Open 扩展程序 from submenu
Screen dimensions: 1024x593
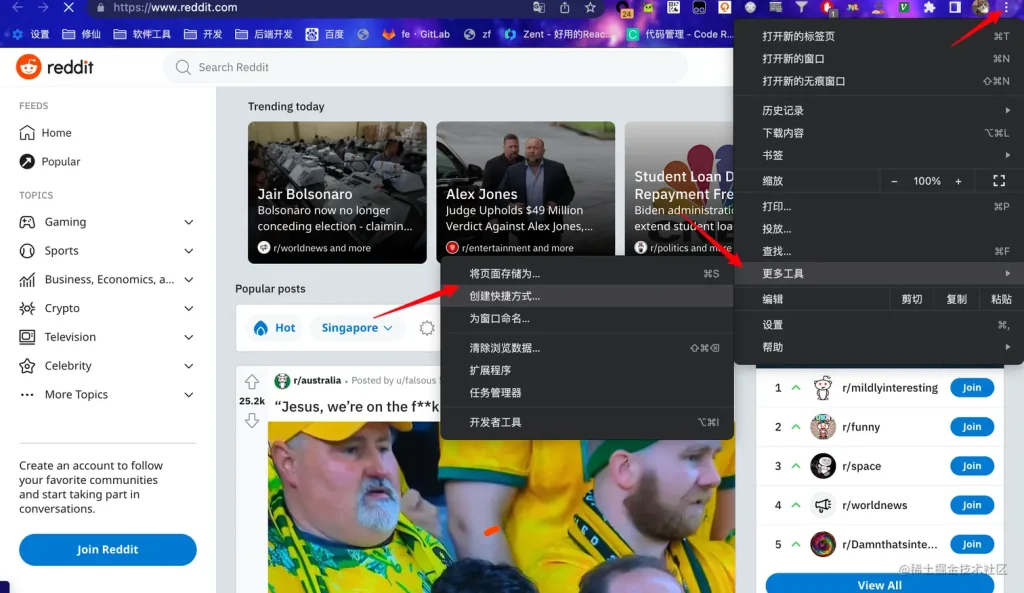pos(587,370)
